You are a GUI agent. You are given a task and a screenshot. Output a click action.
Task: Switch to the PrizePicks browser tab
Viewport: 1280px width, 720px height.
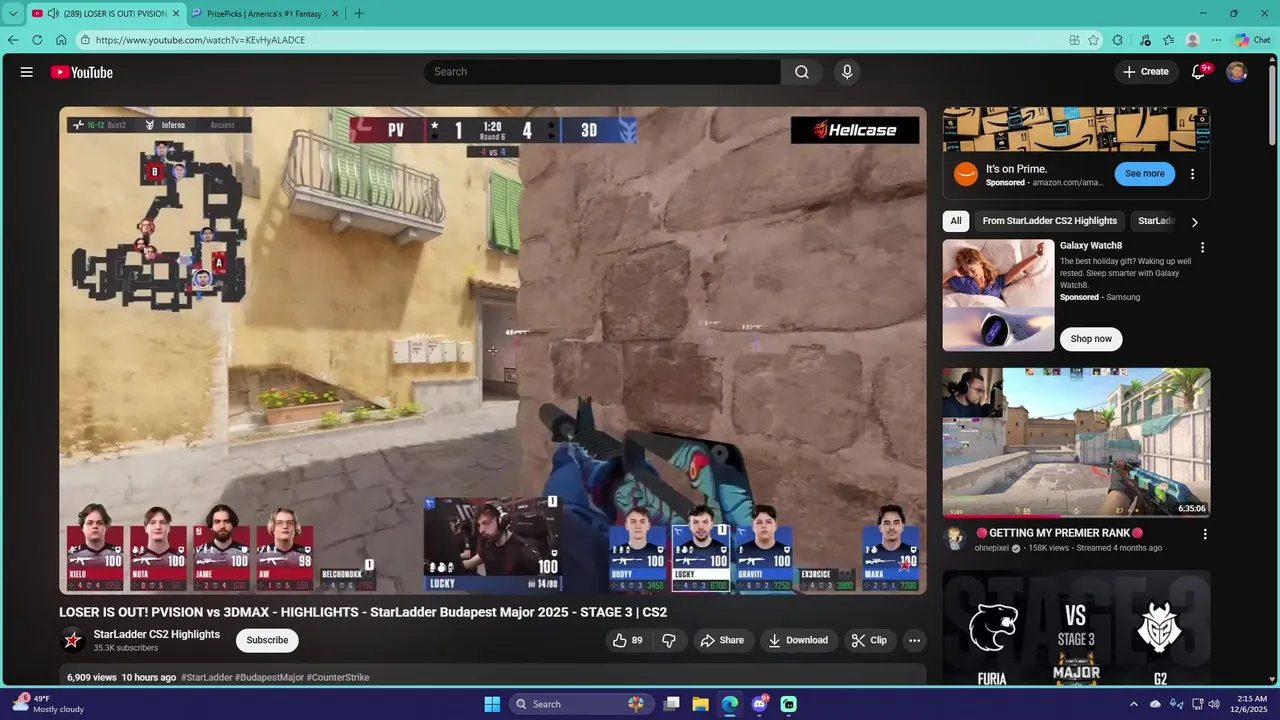coord(267,13)
